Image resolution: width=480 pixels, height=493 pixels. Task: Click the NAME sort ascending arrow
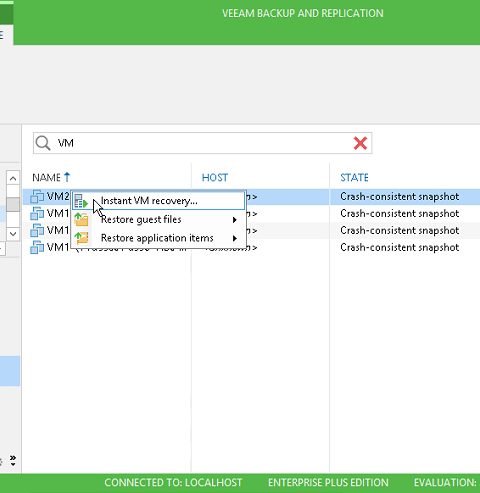[x=67, y=177]
